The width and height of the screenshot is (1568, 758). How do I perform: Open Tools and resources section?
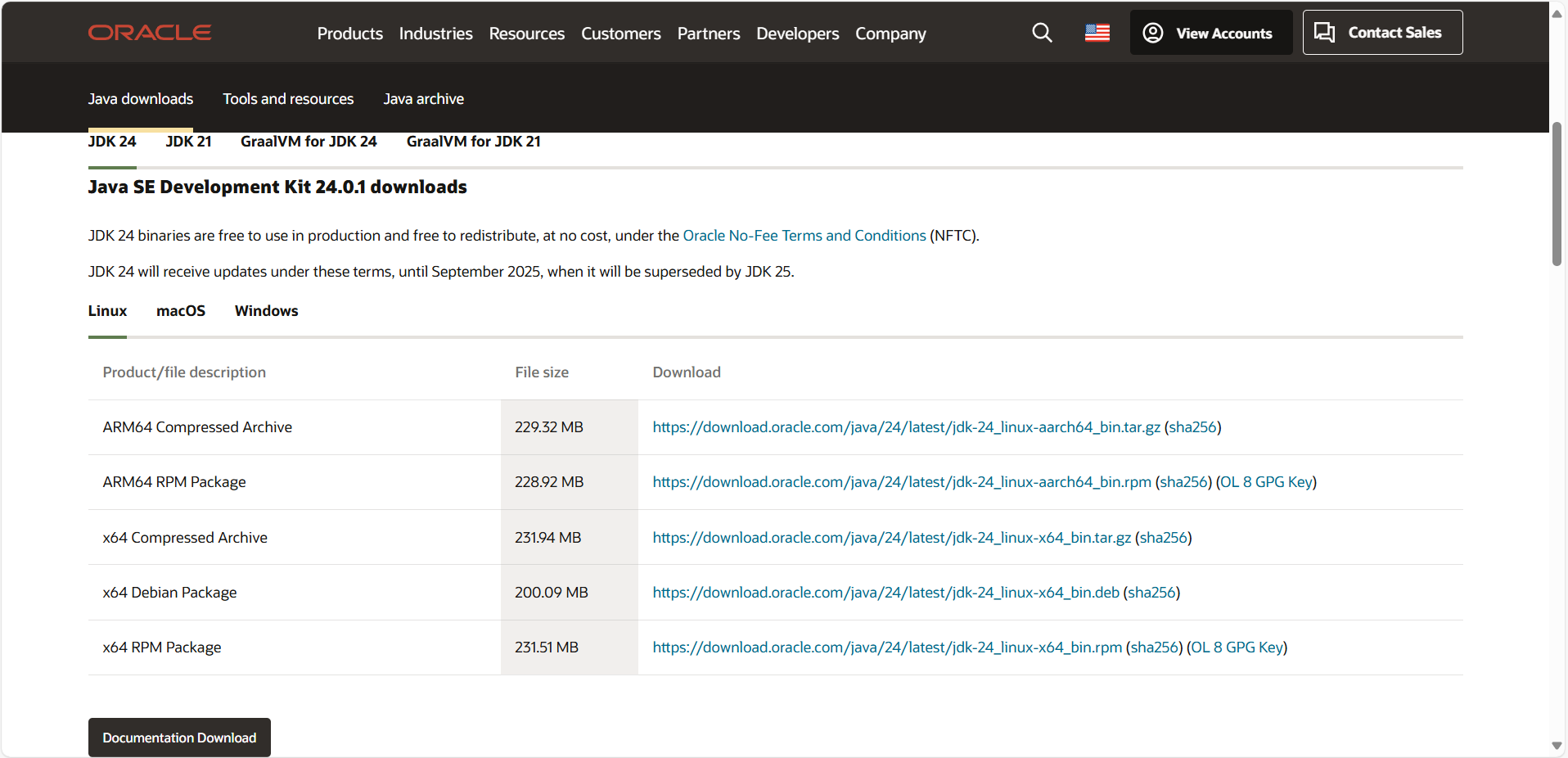click(x=288, y=99)
